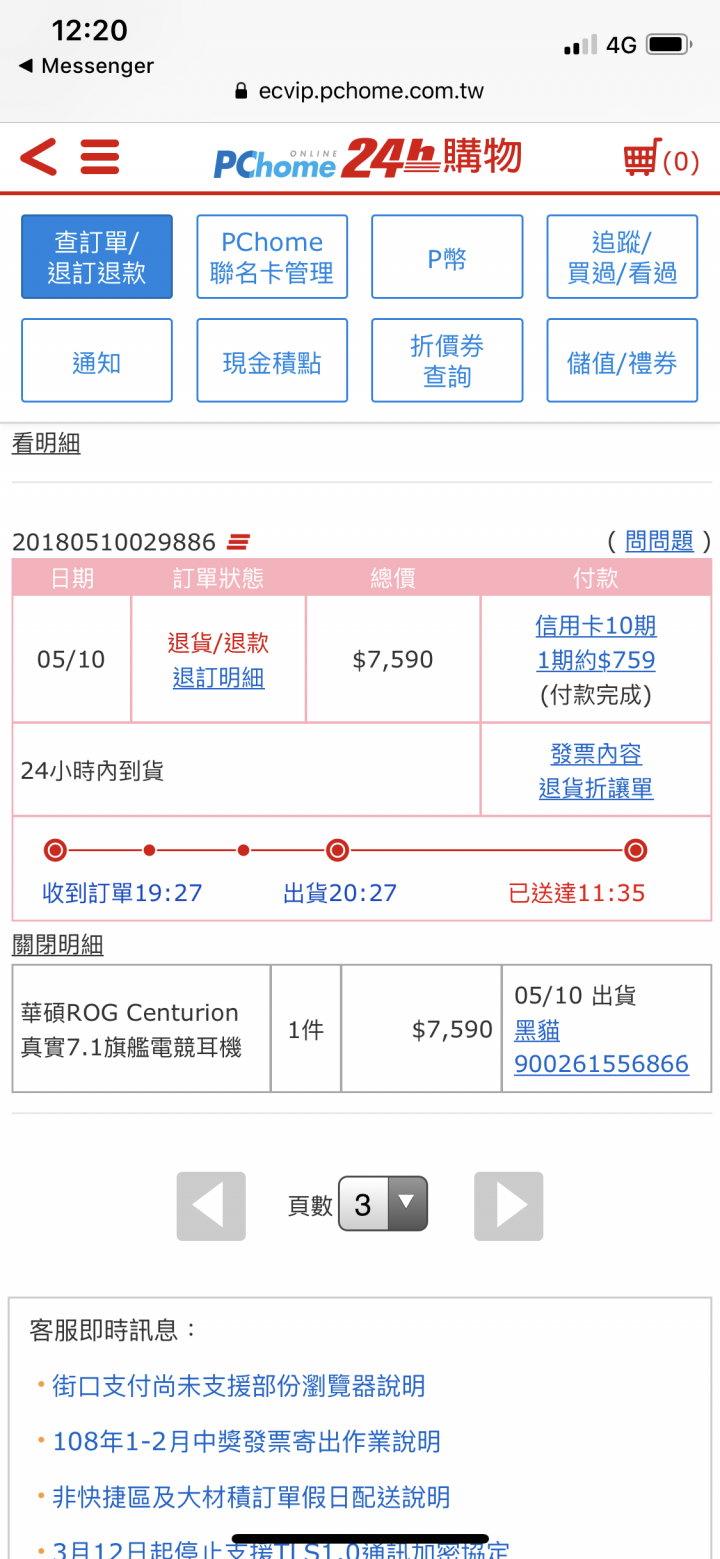Image resolution: width=720 pixels, height=1559 pixels.
Task: Return to Messenger app
Action: [x=86, y=66]
